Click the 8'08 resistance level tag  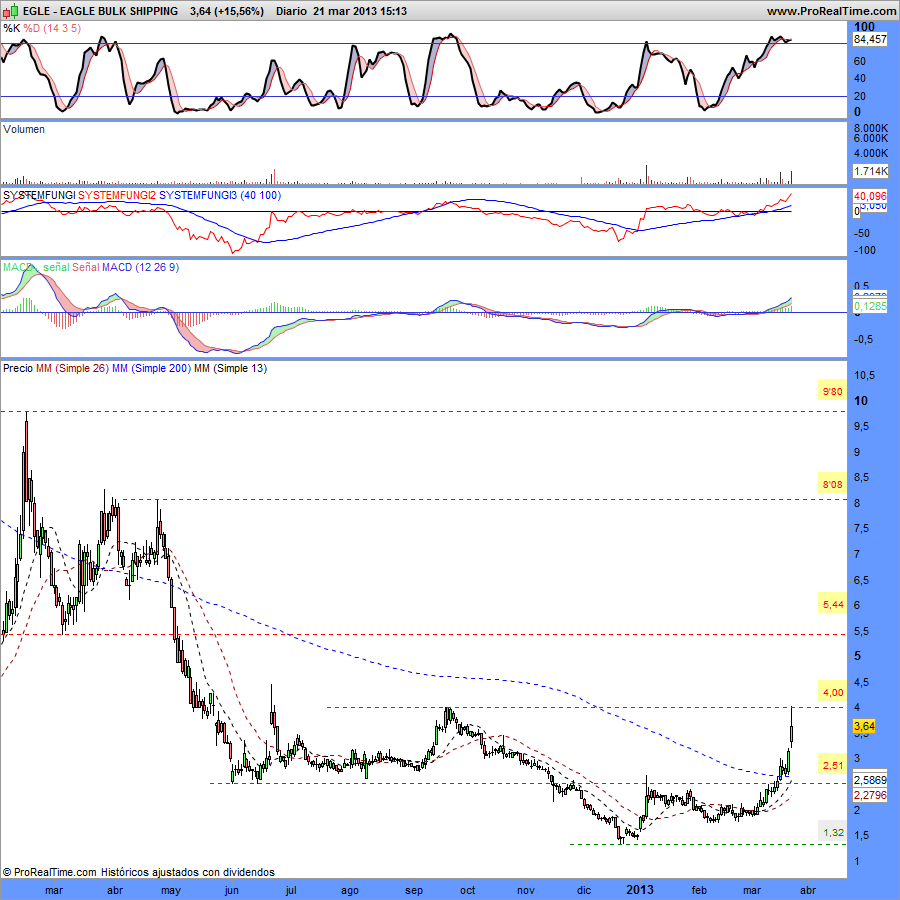coord(832,484)
